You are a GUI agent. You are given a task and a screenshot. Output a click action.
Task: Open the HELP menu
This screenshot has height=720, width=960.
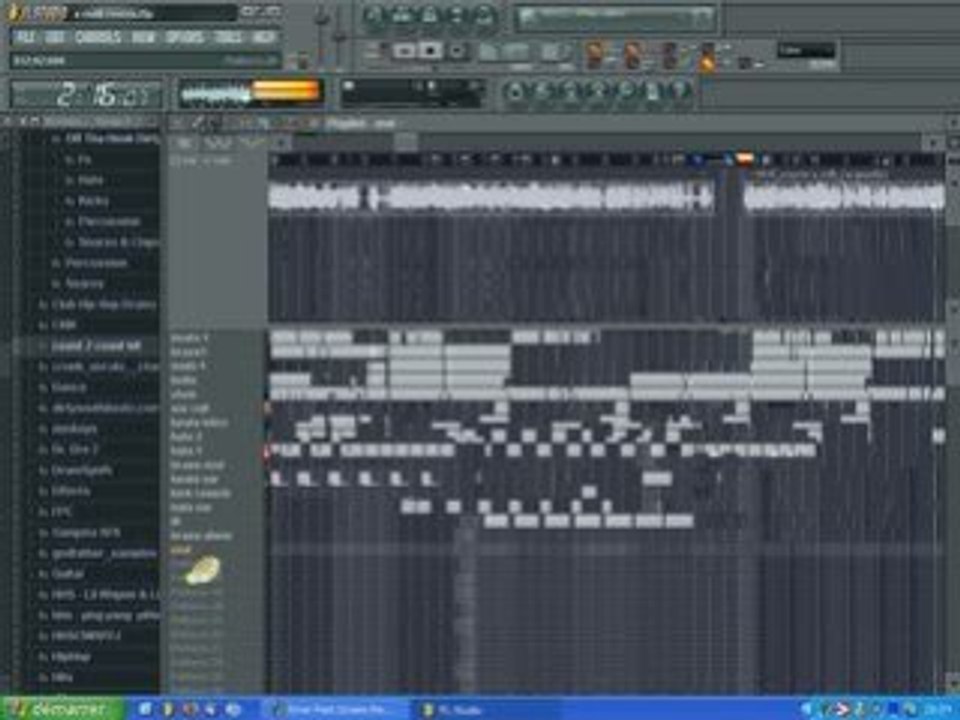point(264,38)
